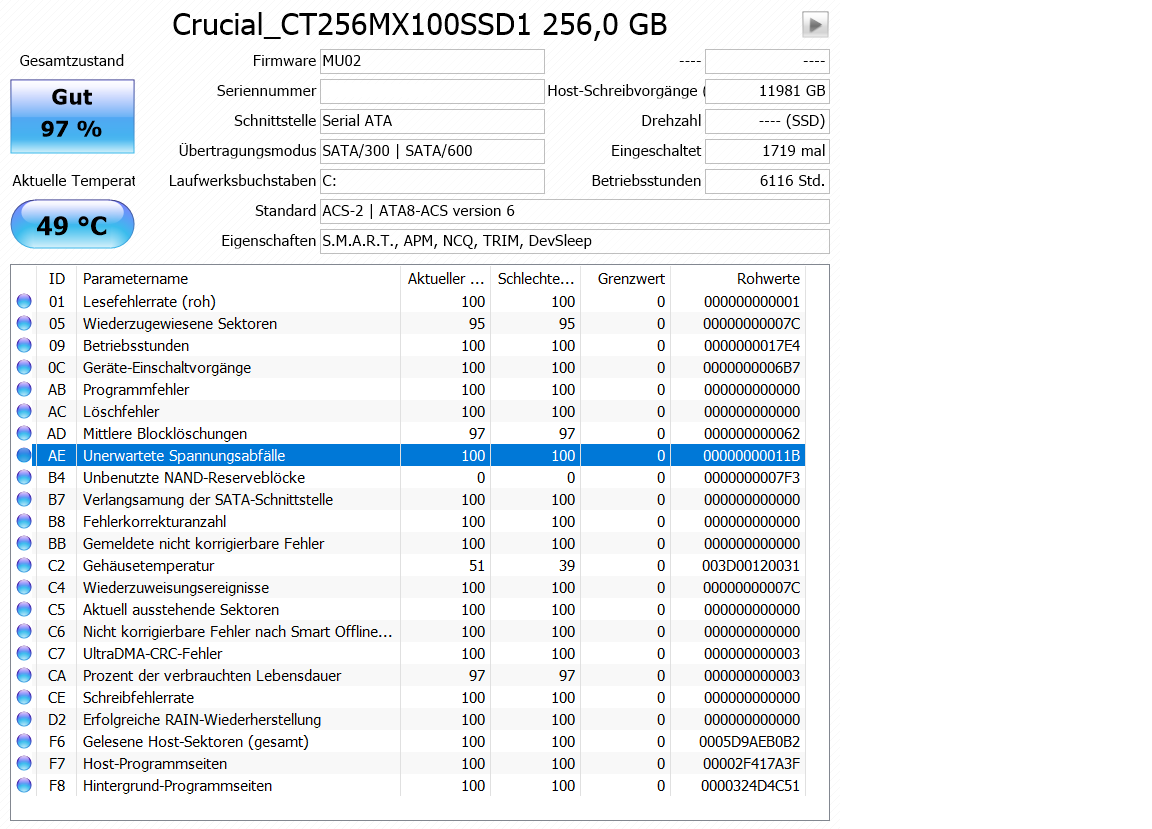Click the status orb for Gehäusetemperatur

point(24,566)
